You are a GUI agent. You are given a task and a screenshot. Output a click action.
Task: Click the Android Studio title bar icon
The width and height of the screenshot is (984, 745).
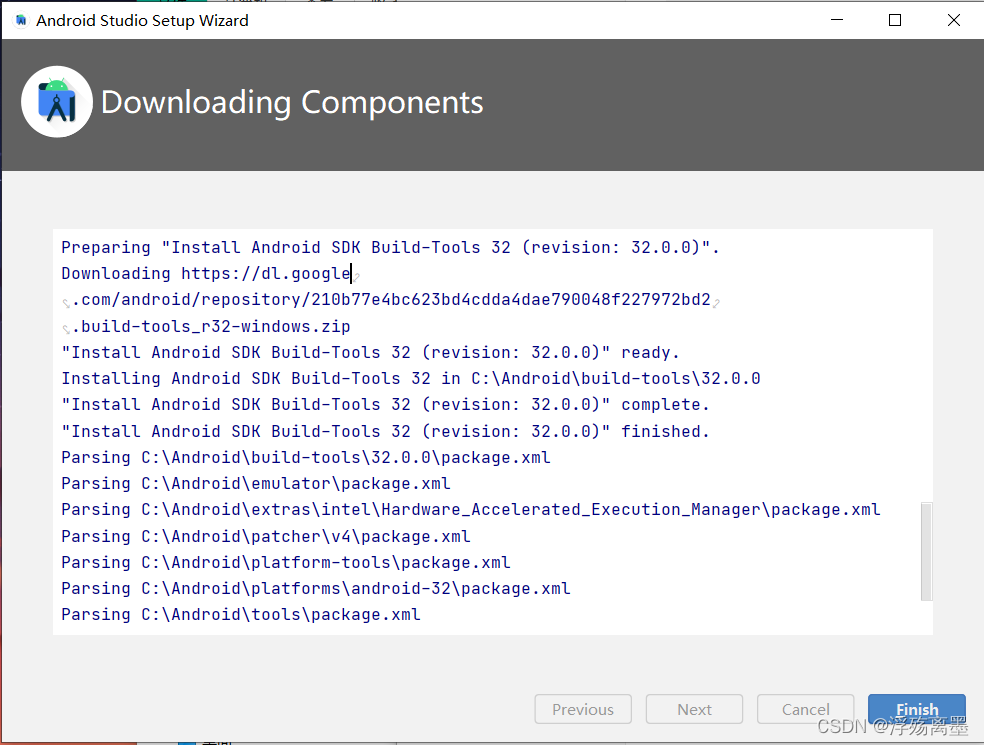coord(21,21)
